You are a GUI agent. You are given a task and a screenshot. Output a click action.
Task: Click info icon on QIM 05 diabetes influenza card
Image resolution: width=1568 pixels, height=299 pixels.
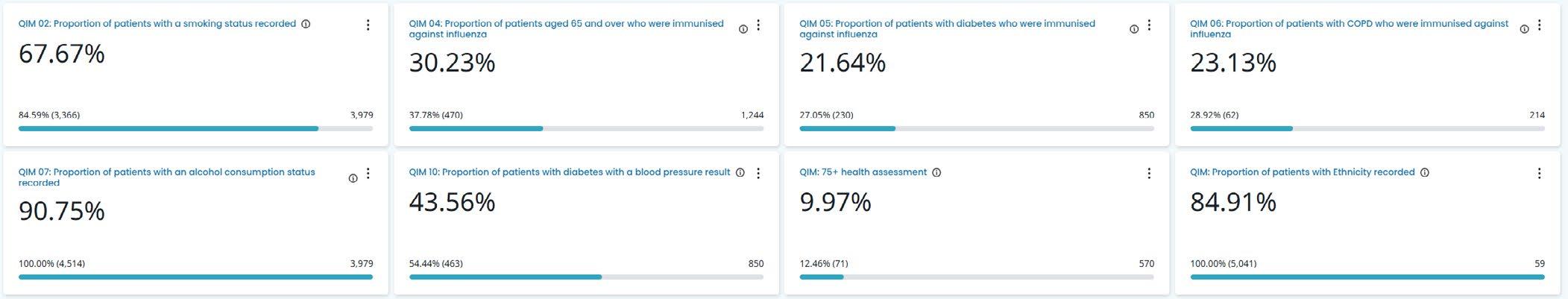coord(1133,29)
